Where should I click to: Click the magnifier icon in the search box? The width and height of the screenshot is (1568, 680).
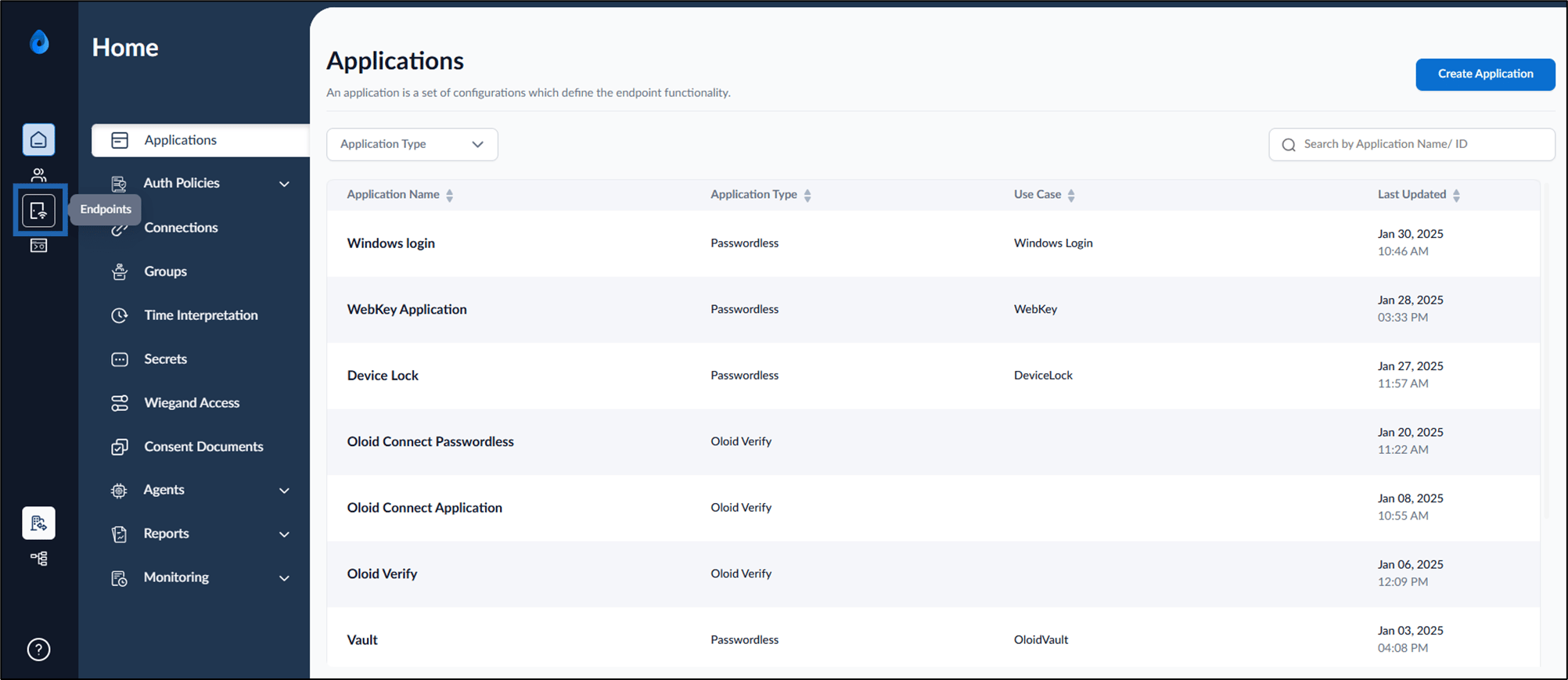point(1289,145)
